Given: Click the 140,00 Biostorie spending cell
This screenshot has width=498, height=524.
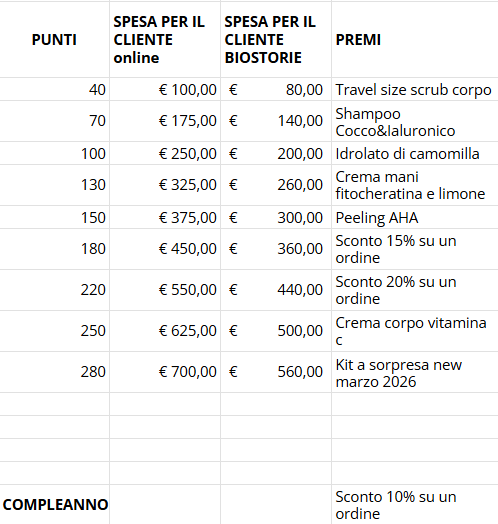Looking at the screenshot, I should [x=276, y=121].
